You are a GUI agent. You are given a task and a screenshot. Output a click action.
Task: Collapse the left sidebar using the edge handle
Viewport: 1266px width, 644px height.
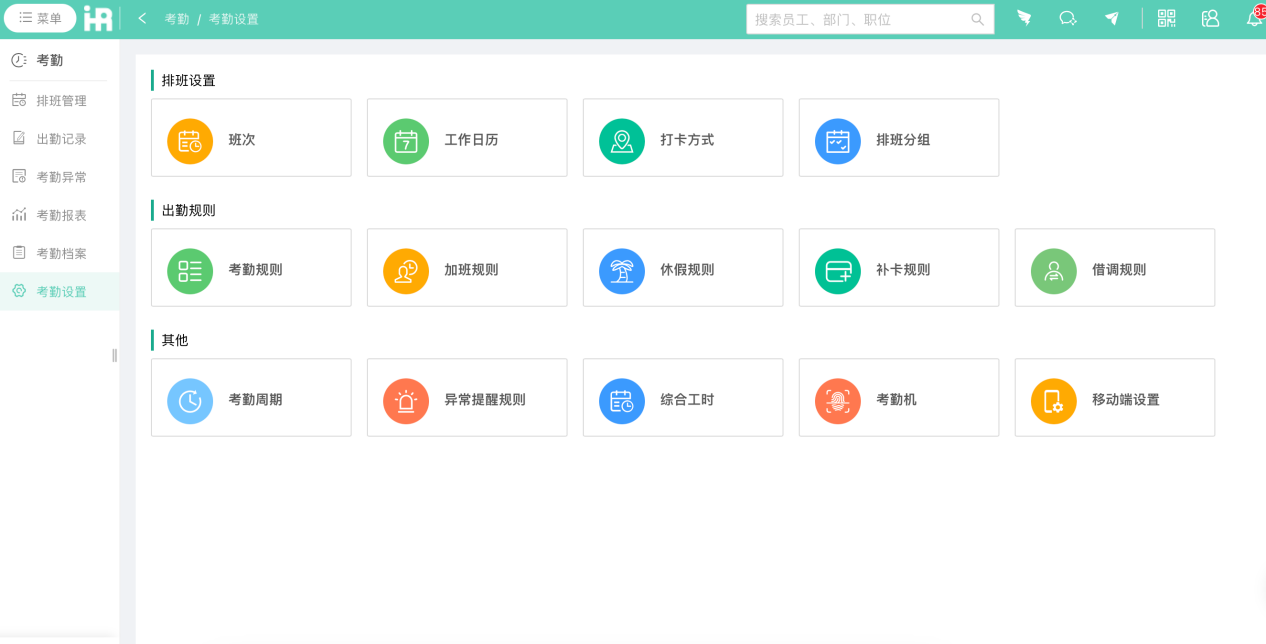click(113, 354)
